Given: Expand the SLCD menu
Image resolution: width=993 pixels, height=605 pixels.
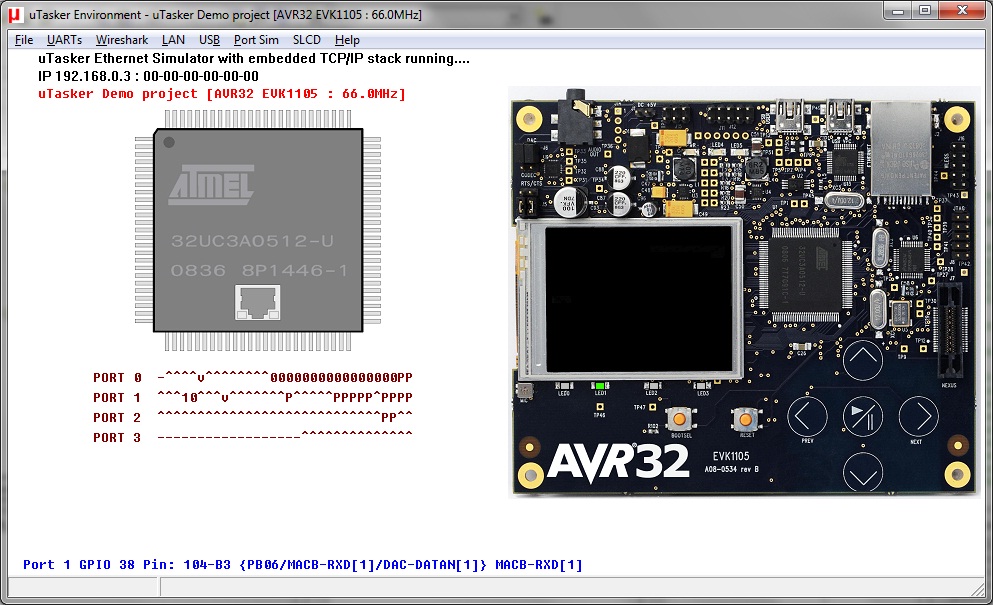Looking at the screenshot, I should (x=307, y=40).
